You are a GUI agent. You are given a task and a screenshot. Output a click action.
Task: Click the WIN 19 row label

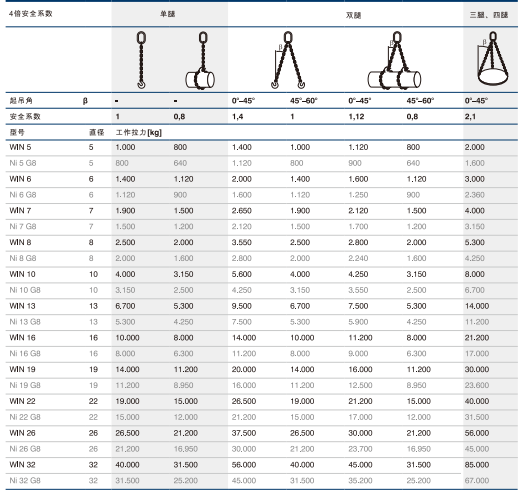point(22,369)
